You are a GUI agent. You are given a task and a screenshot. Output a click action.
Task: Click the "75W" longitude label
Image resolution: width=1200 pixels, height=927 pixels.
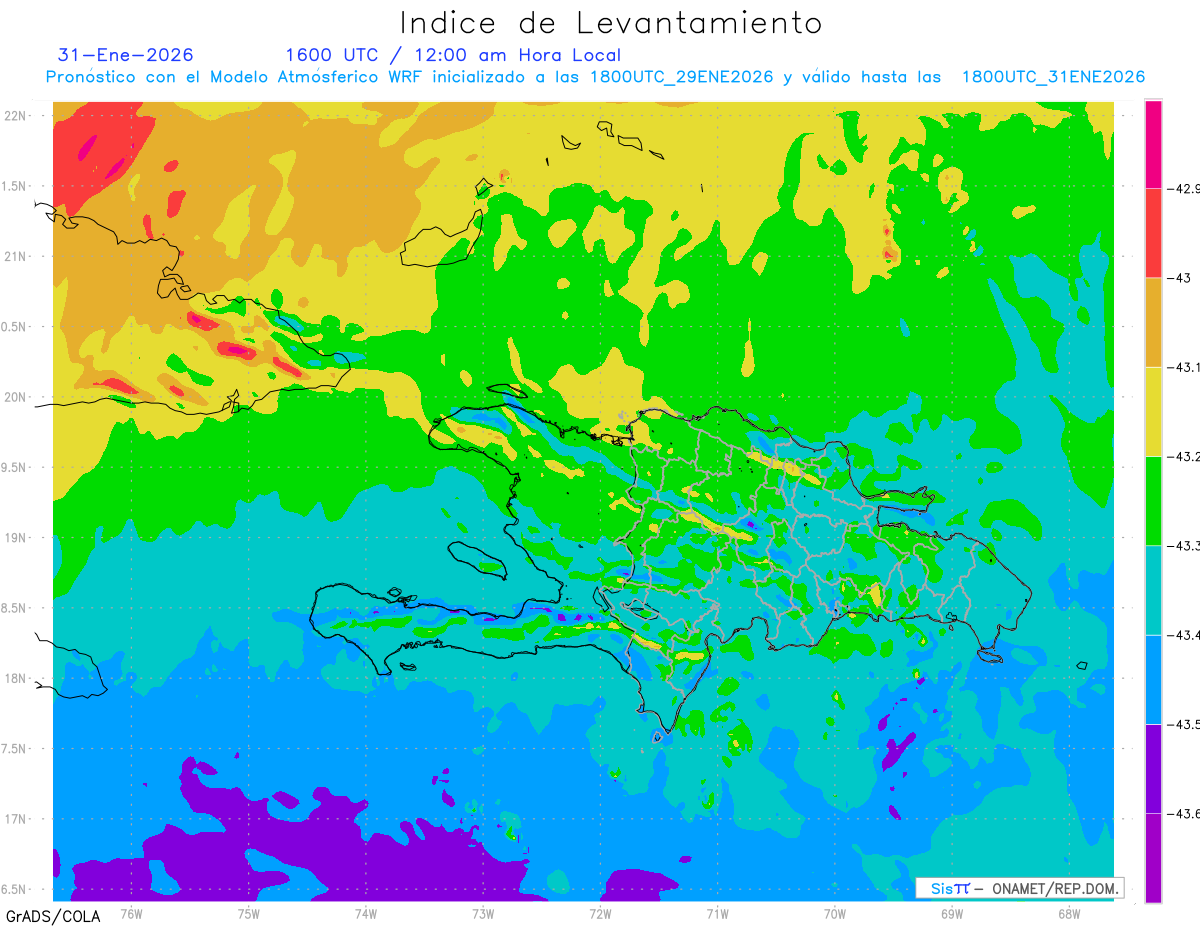tap(248, 913)
